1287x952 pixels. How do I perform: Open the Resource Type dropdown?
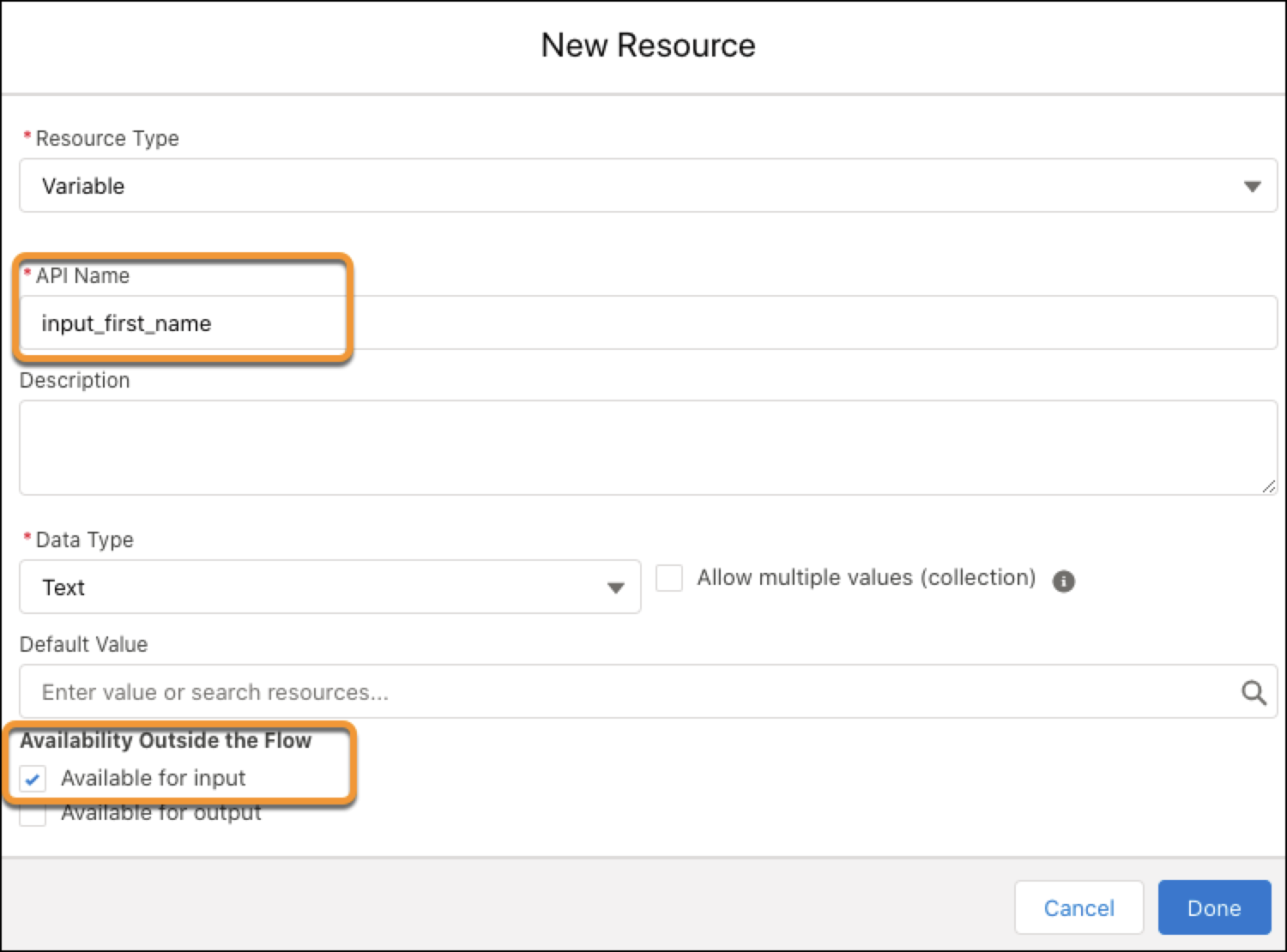pos(648,185)
